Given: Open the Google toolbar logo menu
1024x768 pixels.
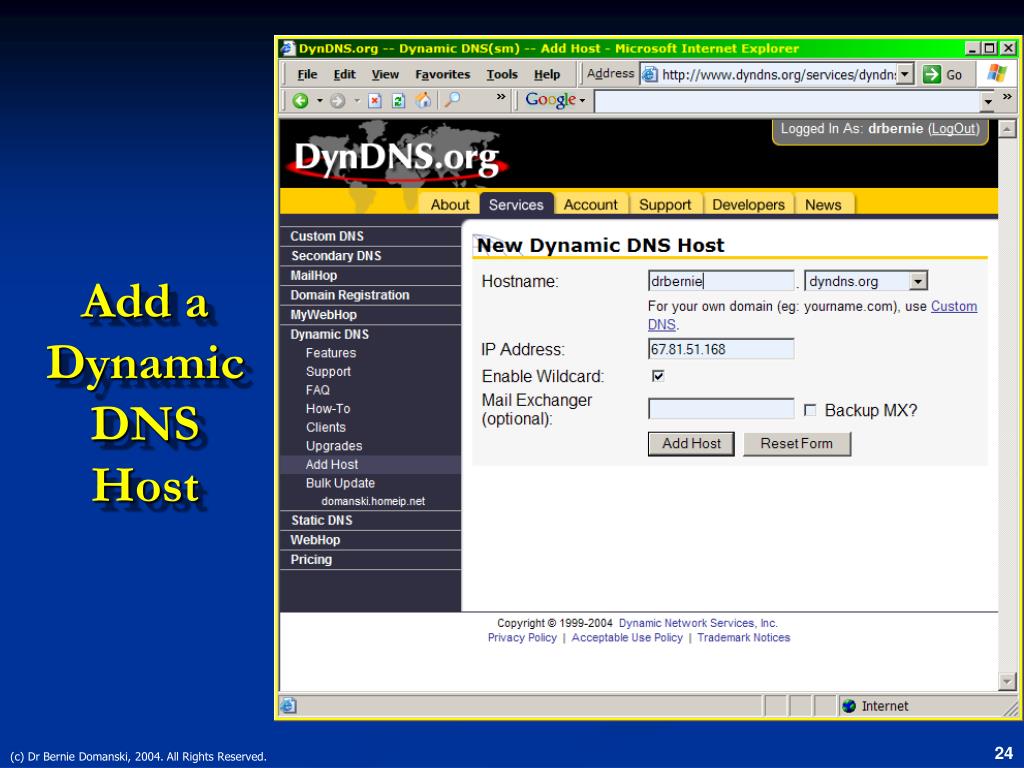Looking at the screenshot, I should click(x=555, y=100).
